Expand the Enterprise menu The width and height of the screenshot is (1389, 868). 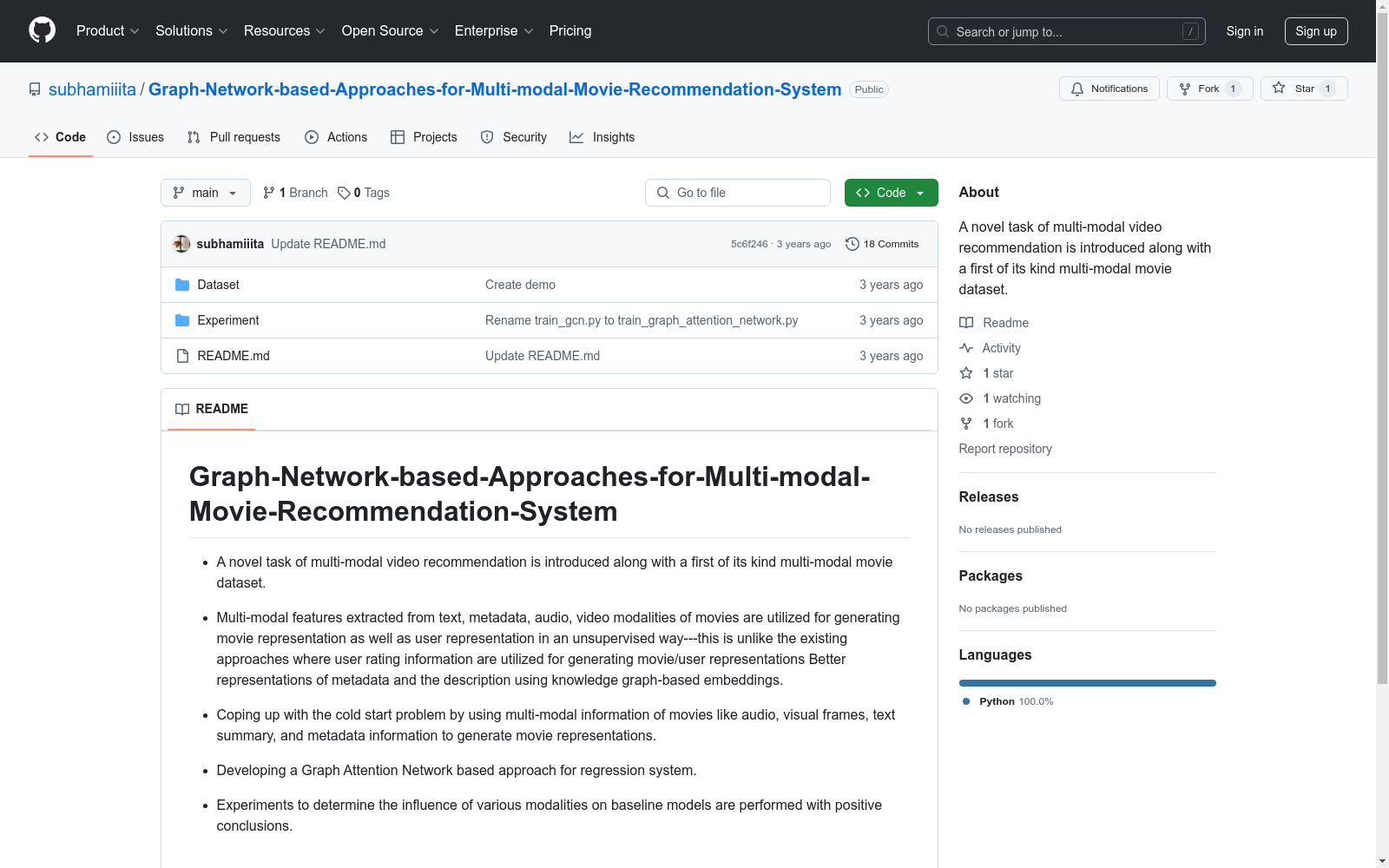494,30
